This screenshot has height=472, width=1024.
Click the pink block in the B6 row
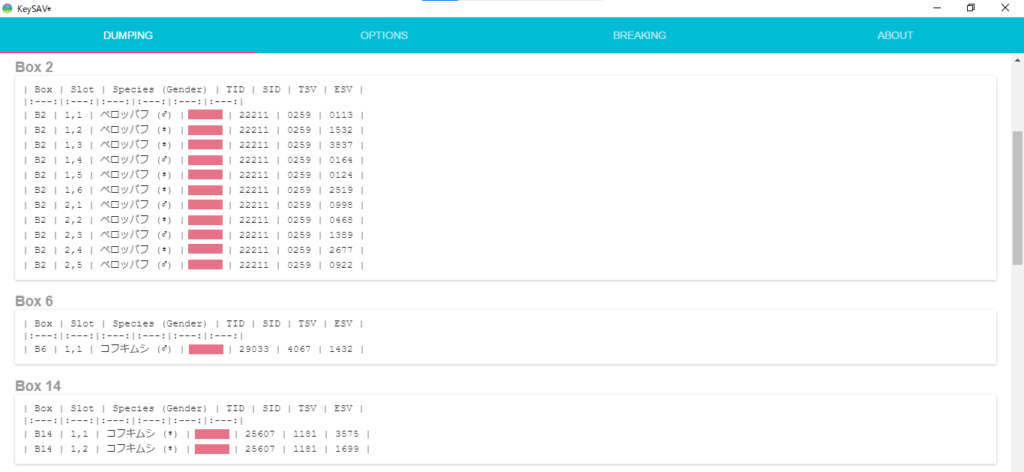click(x=205, y=349)
